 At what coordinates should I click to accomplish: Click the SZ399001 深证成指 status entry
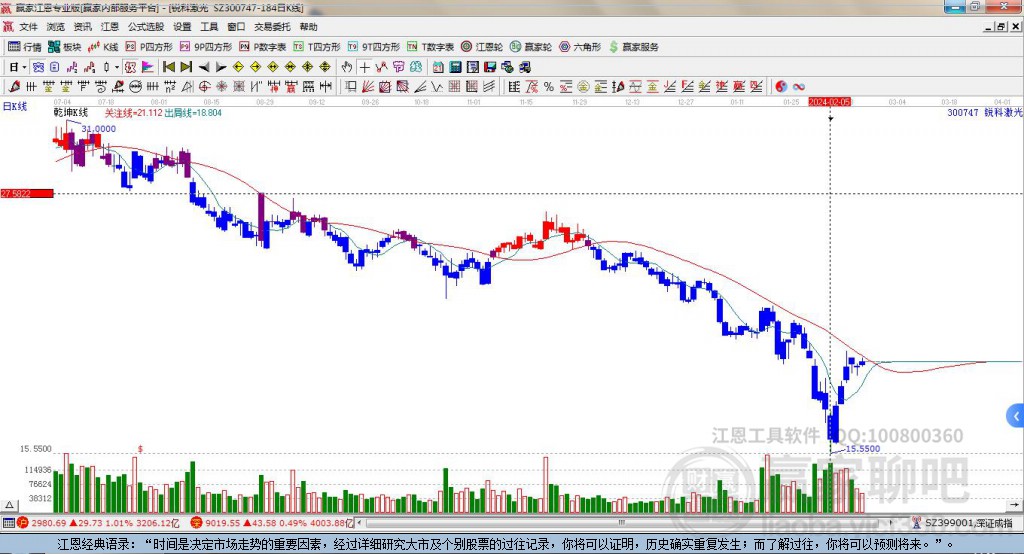(x=963, y=523)
